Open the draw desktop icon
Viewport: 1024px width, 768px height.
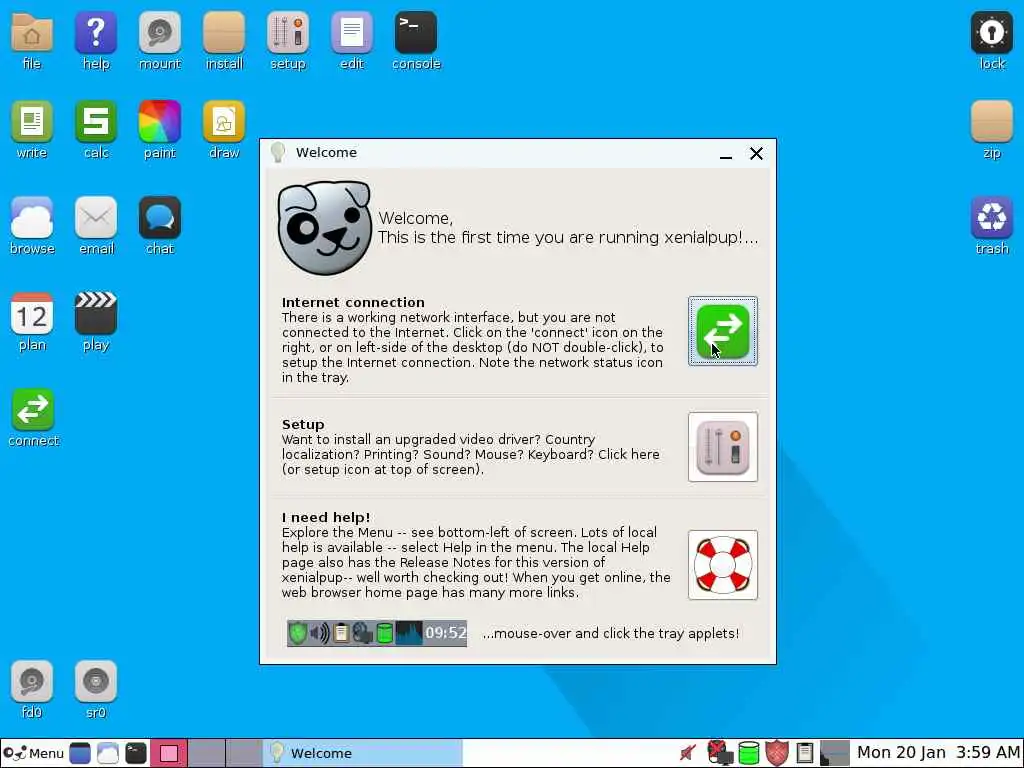pos(224,121)
